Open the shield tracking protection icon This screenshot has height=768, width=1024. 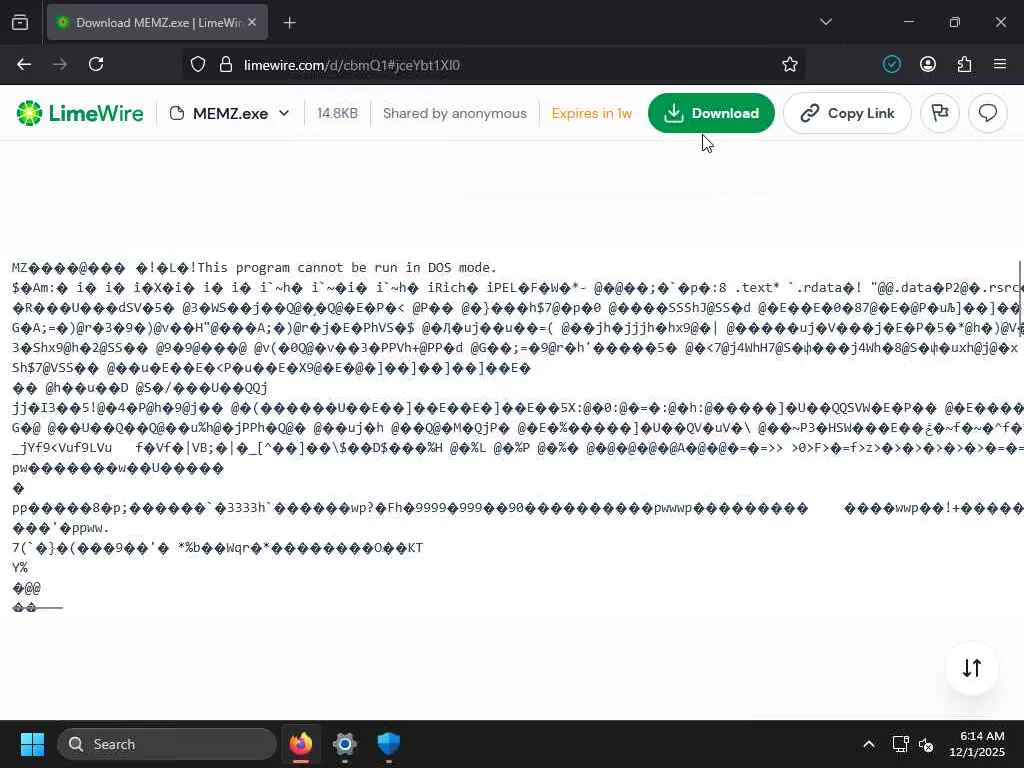pos(198,65)
